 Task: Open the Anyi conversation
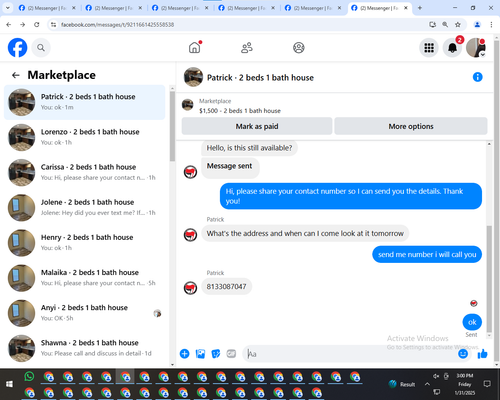tap(85, 313)
